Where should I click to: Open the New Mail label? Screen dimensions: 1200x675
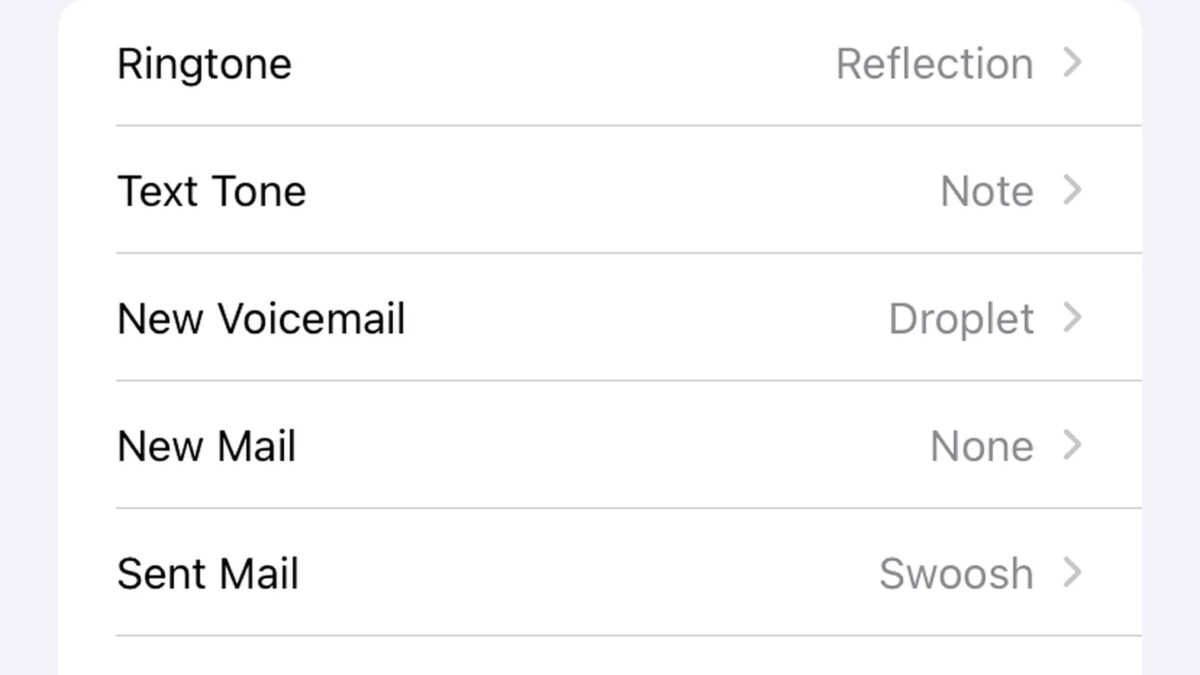coord(206,446)
